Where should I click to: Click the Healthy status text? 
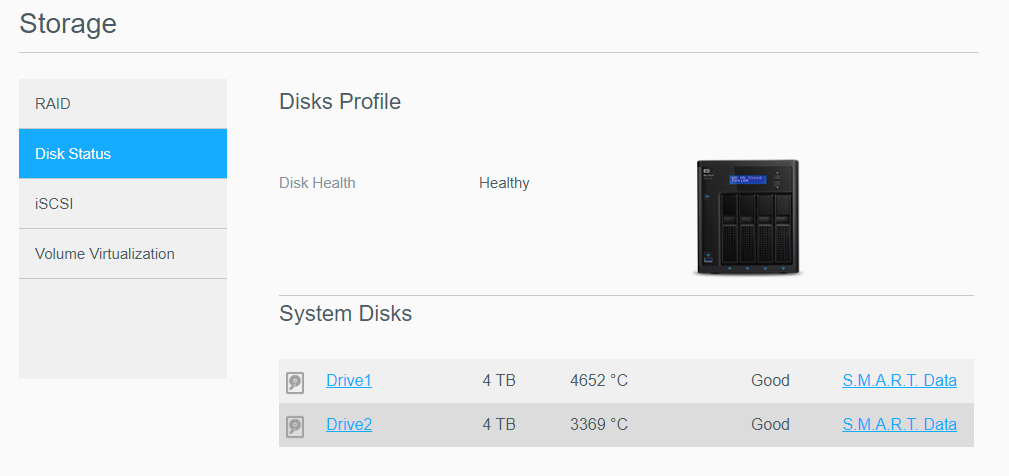[x=504, y=183]
